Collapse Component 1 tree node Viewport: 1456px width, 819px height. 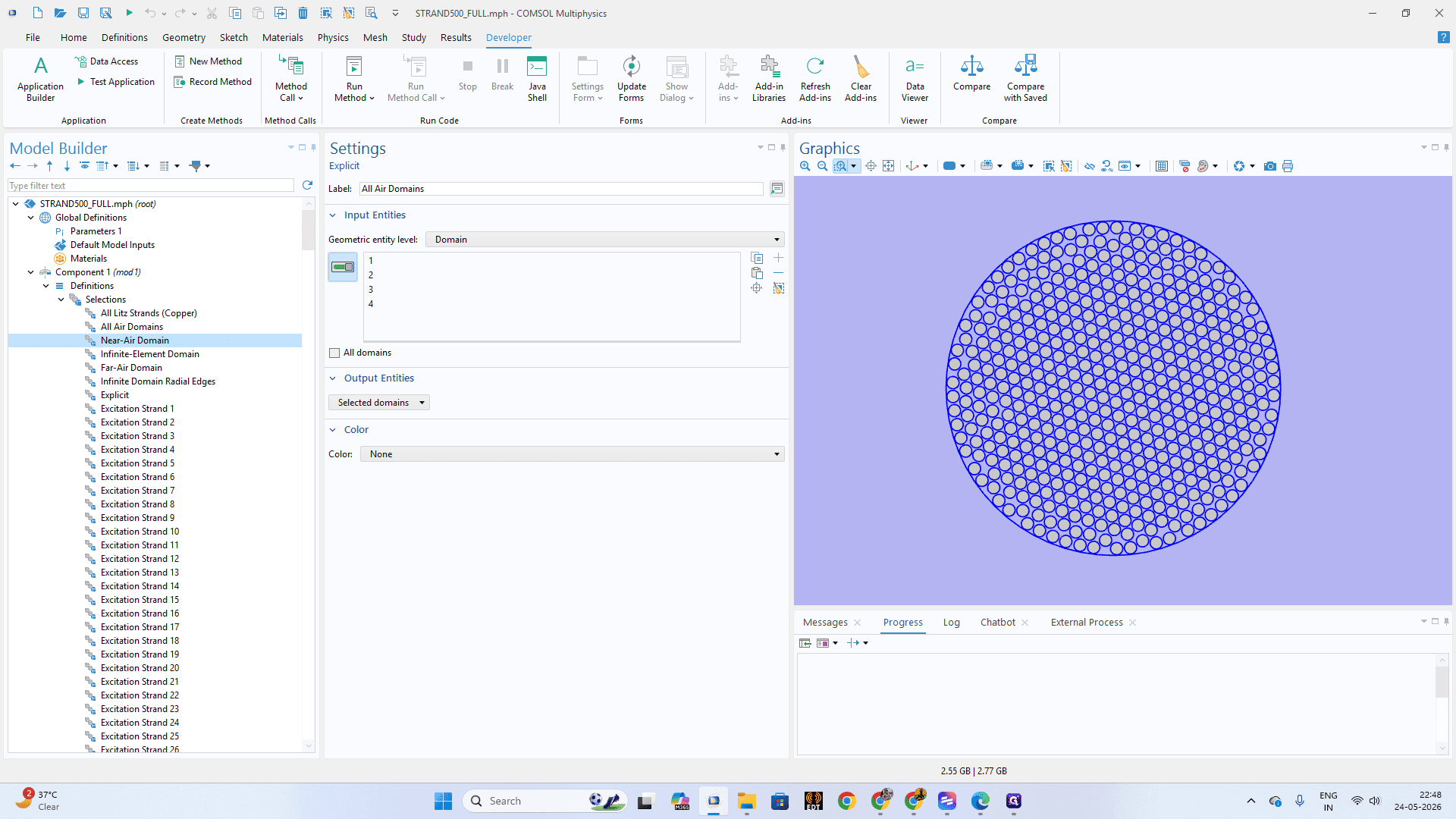pyautogui.click(x=31, y=272)
